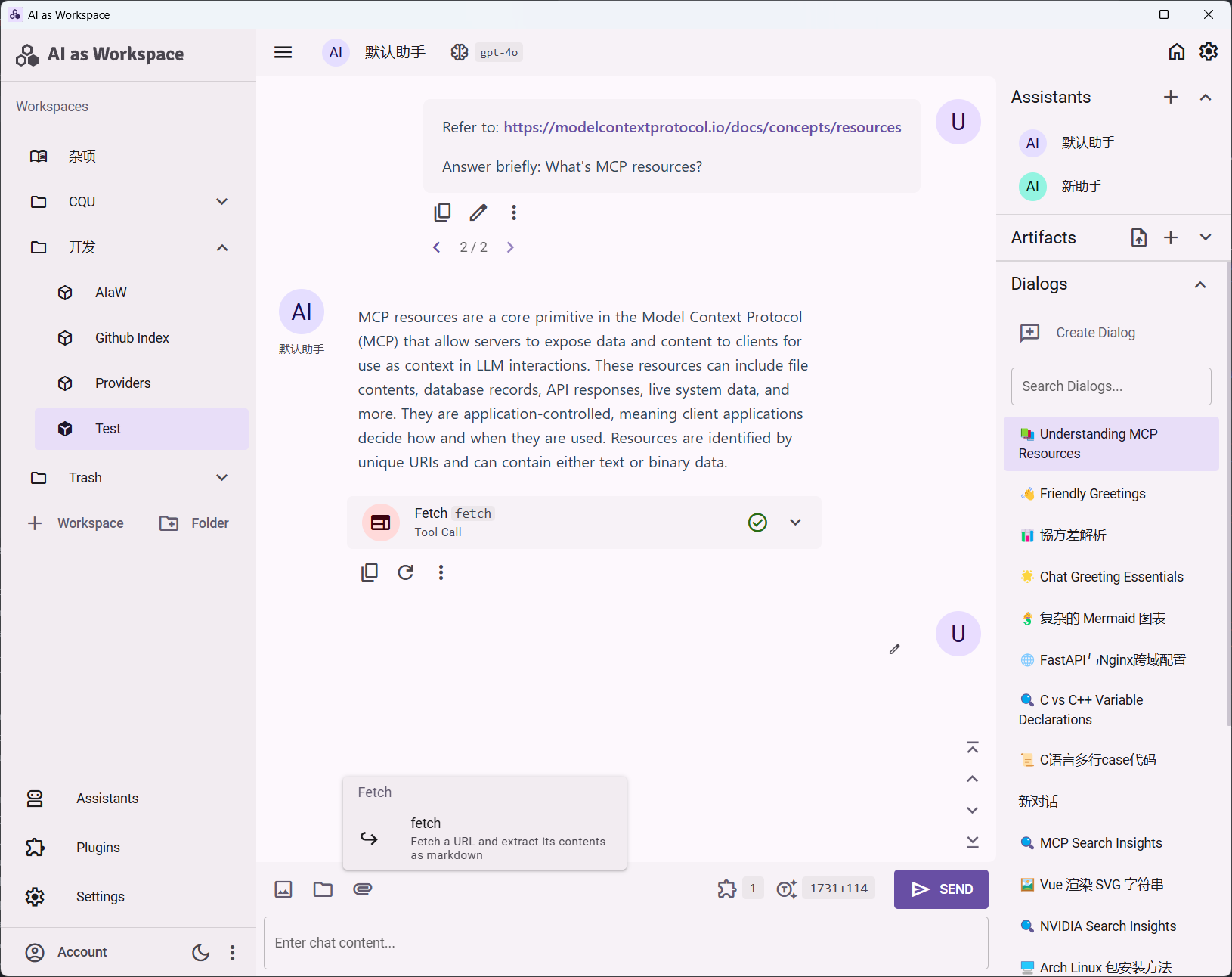Expand the Fetch tool call details
Screen dimensions: 1232x977
[x=795, y=522]
